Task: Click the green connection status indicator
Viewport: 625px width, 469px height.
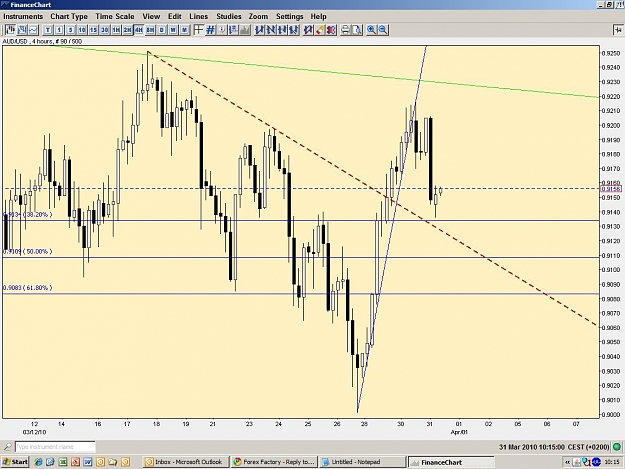Action: click(x=617, y=447)
